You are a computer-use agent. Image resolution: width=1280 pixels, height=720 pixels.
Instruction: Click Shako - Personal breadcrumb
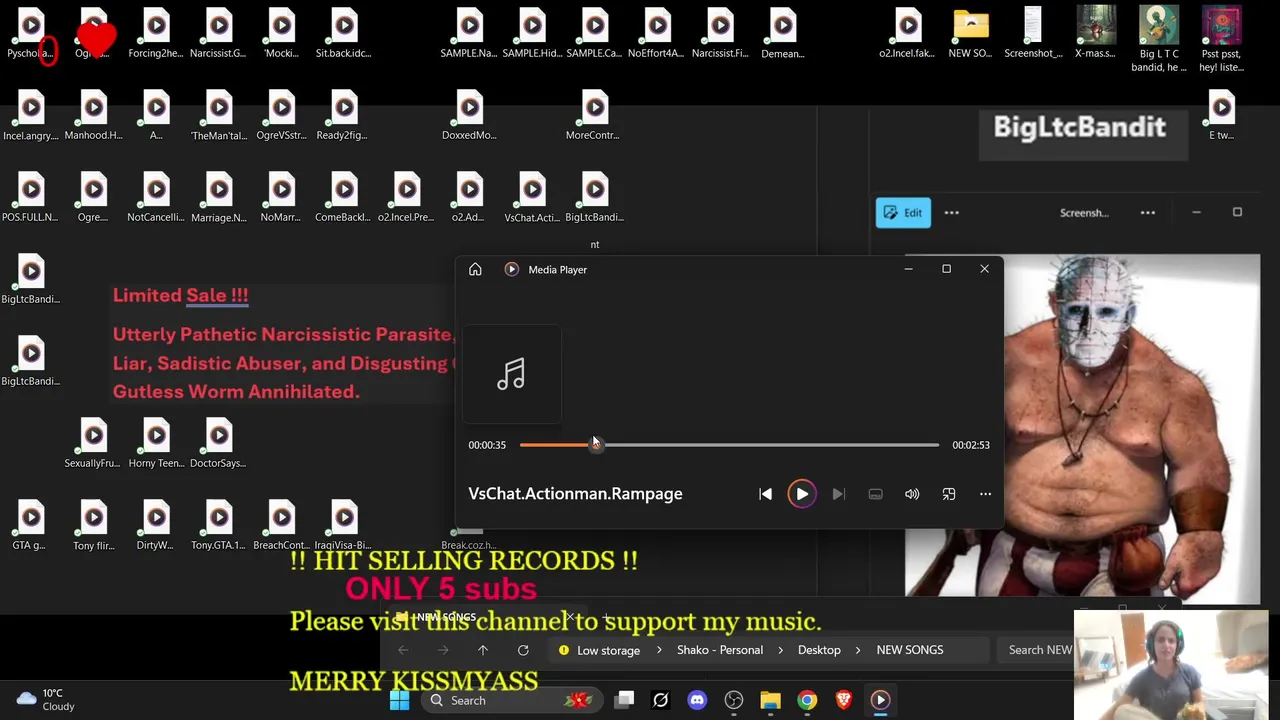point(720,650)
